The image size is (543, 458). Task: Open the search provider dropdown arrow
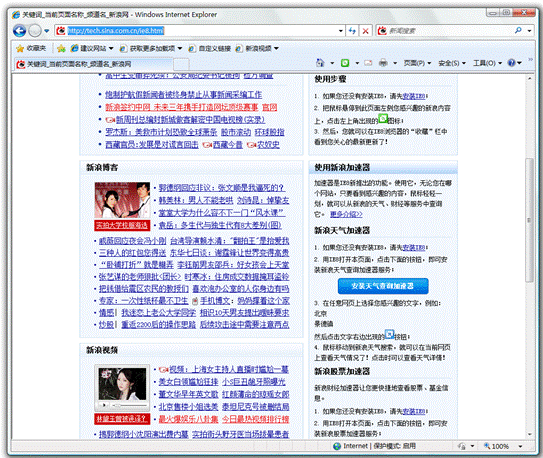click(529, 31)
